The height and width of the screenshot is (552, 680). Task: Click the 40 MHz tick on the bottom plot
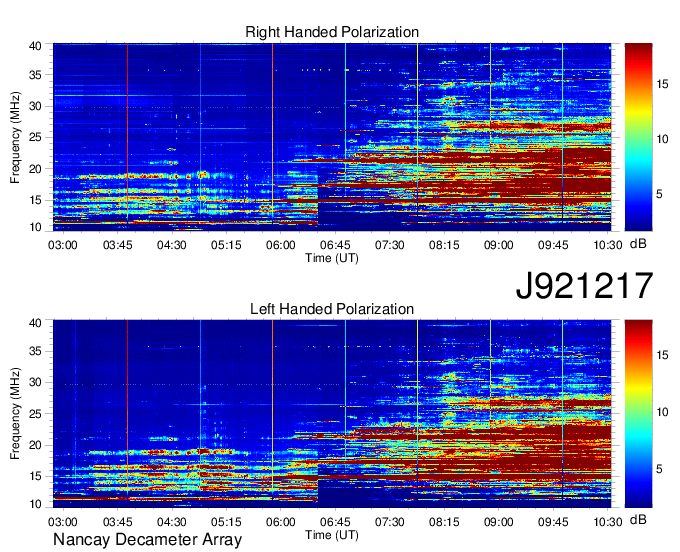pyautogui.click(x=36, y=323)
